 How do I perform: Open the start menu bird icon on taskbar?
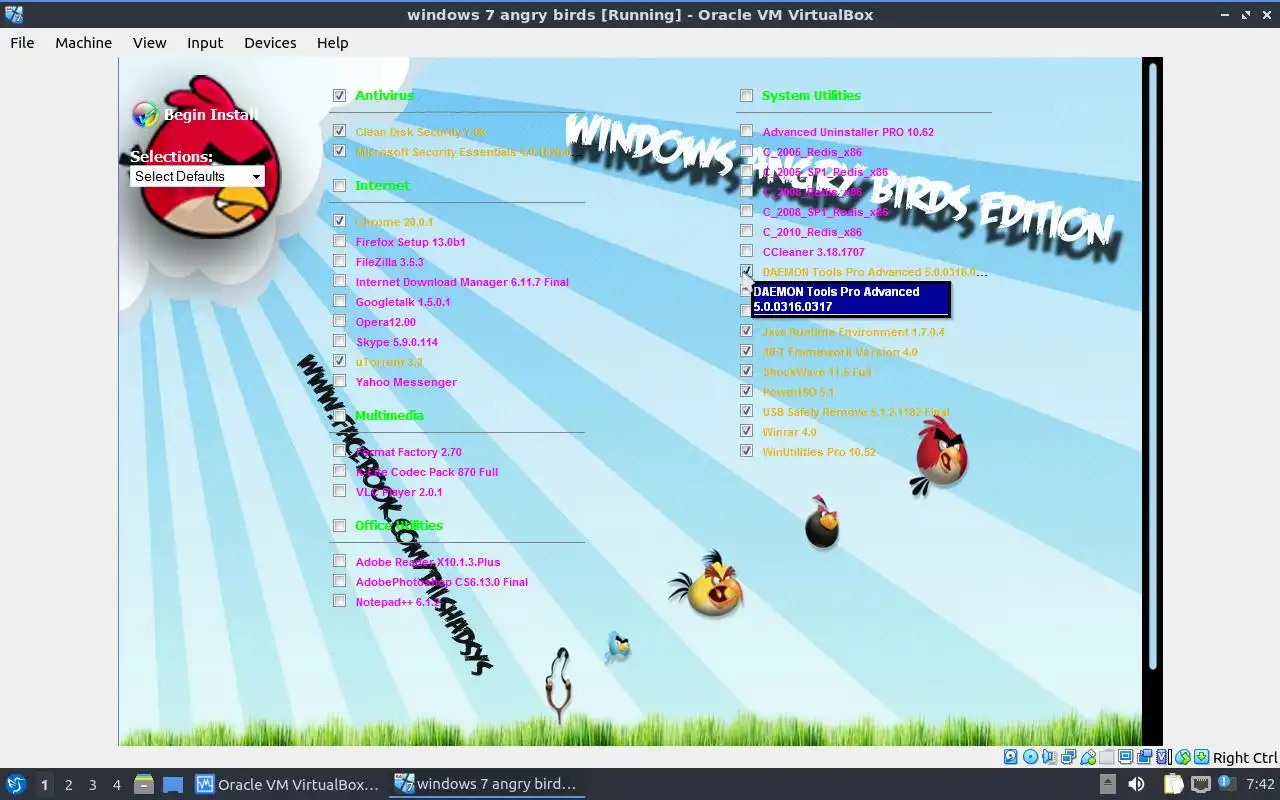[16, 784]
